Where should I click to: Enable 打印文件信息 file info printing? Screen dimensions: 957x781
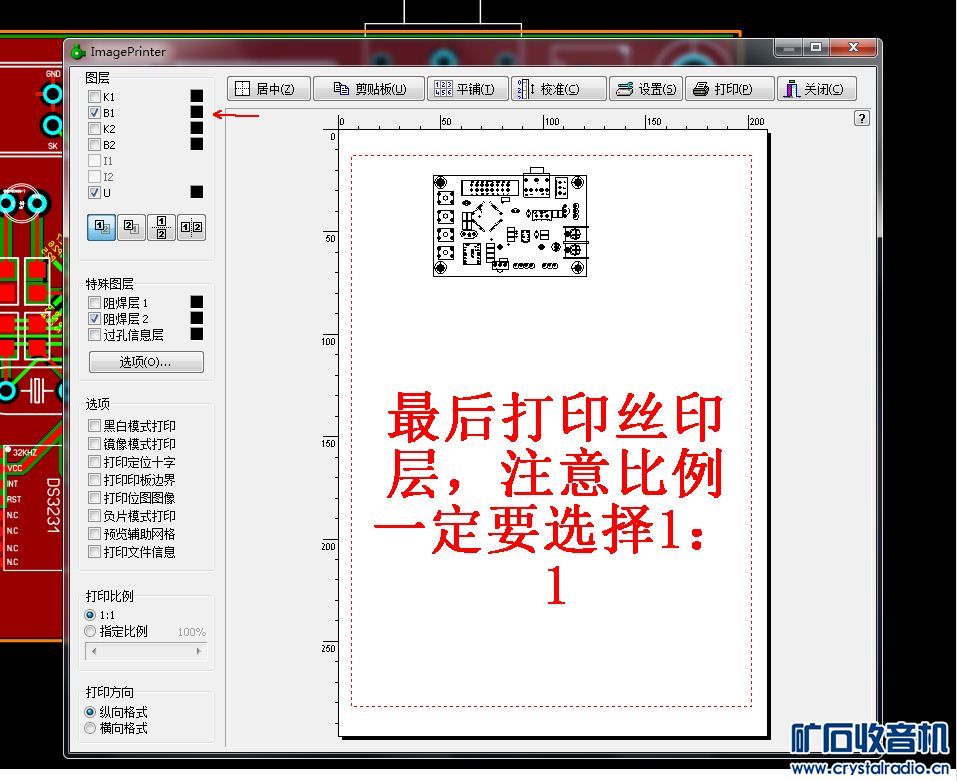point(94,552)
